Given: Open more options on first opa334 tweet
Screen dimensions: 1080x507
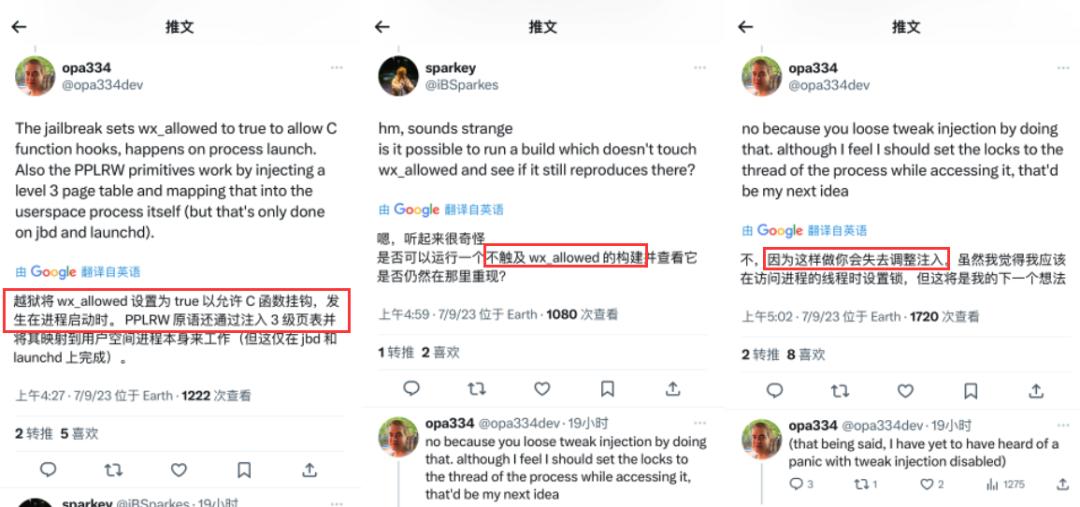Looking at the screenshot, I should click(x=337, y=68).
